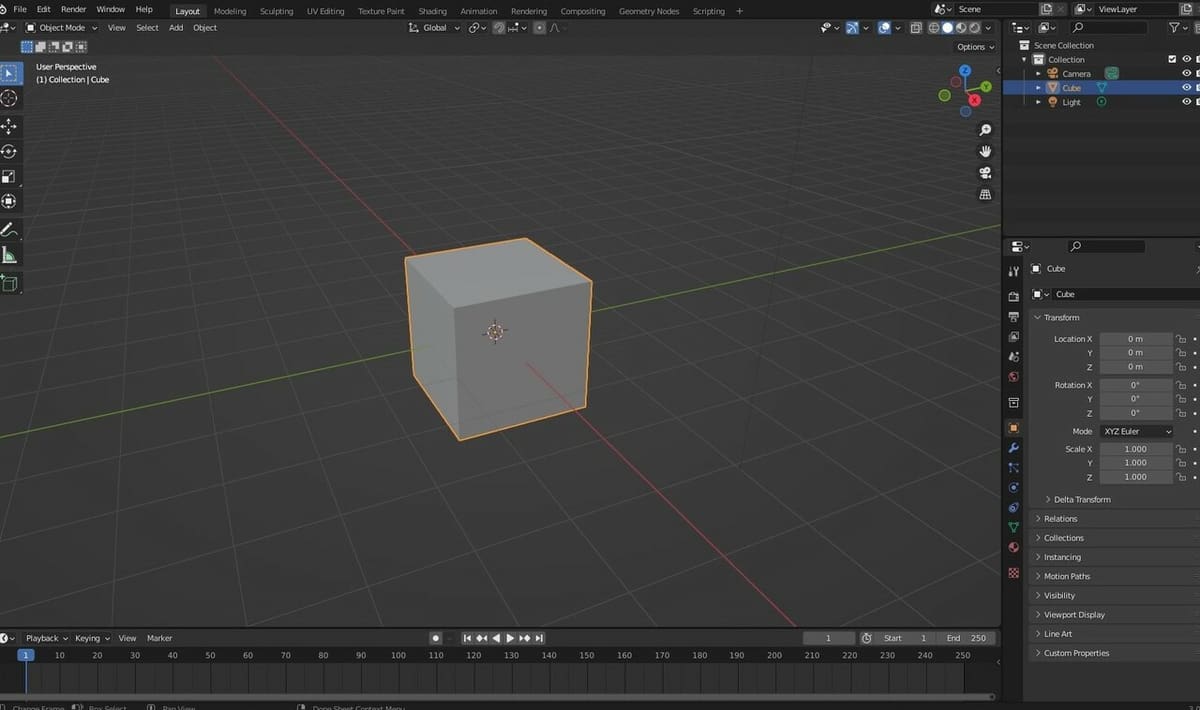Screen dimensions: 1200x710
Task: Toggle the timeline auto keying record button
Action: tap(435, 638)
